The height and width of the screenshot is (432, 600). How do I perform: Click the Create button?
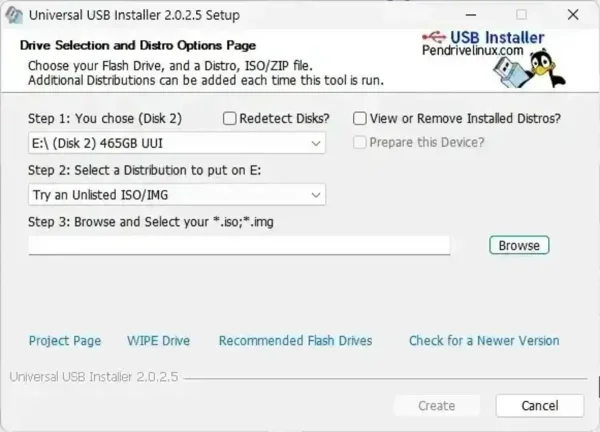(x=437, y=406)
